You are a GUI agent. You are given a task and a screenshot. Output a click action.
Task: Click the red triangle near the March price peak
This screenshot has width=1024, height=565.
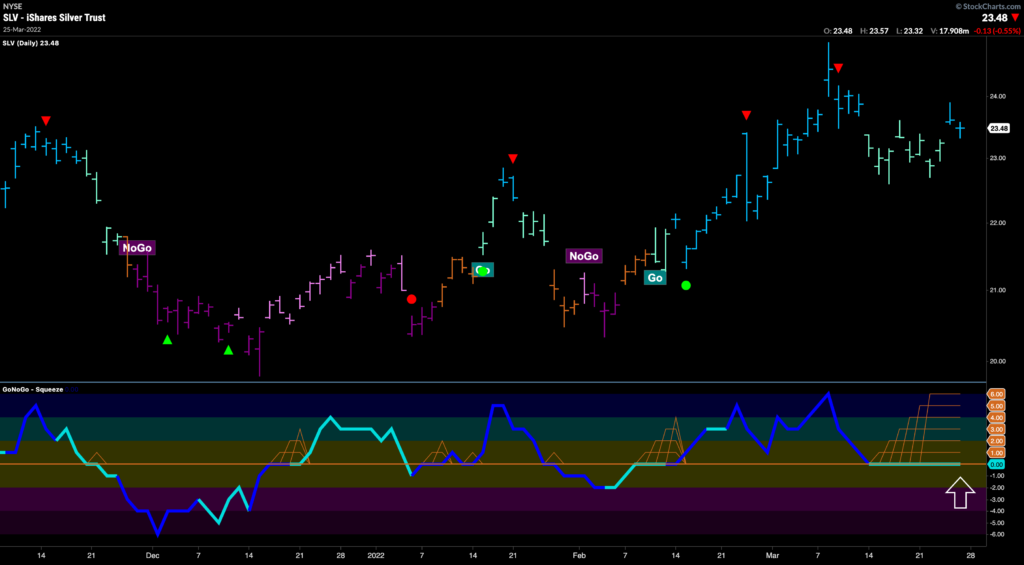pyautogui.click(x=839, y=68)
